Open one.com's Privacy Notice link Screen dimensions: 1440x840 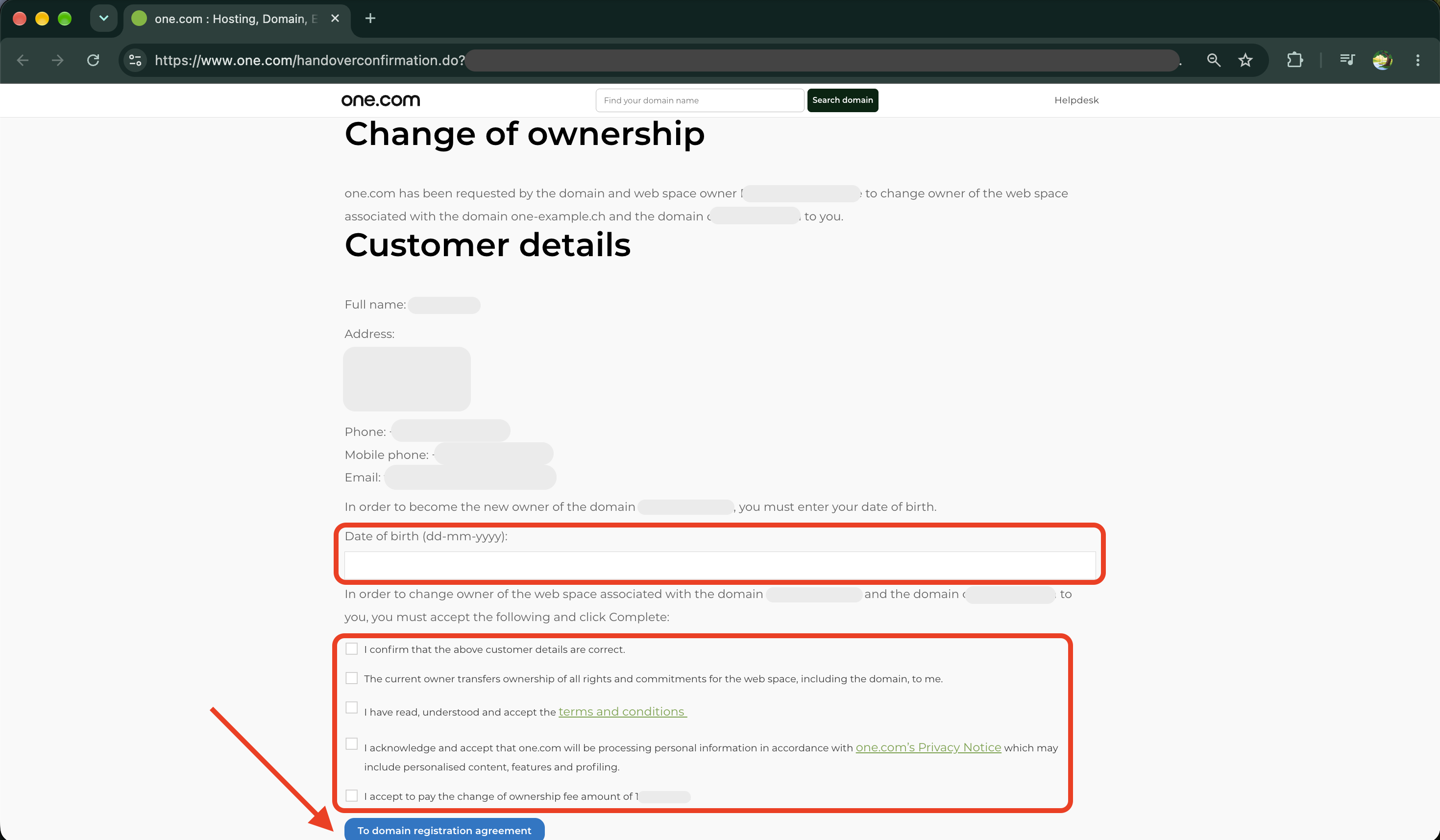(928, 747)
